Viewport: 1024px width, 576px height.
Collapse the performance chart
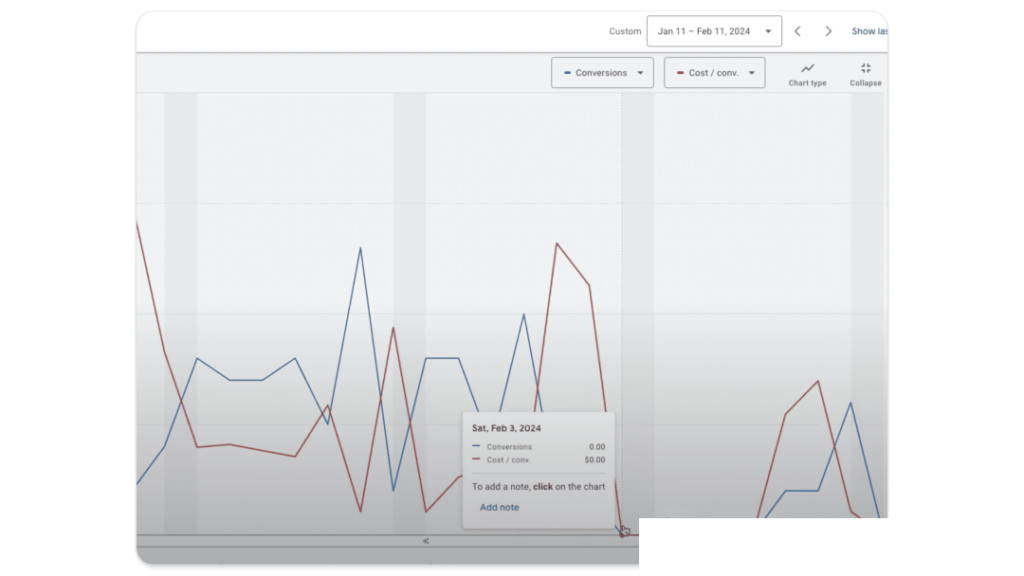pyautogui.click(x=865, y=72)
